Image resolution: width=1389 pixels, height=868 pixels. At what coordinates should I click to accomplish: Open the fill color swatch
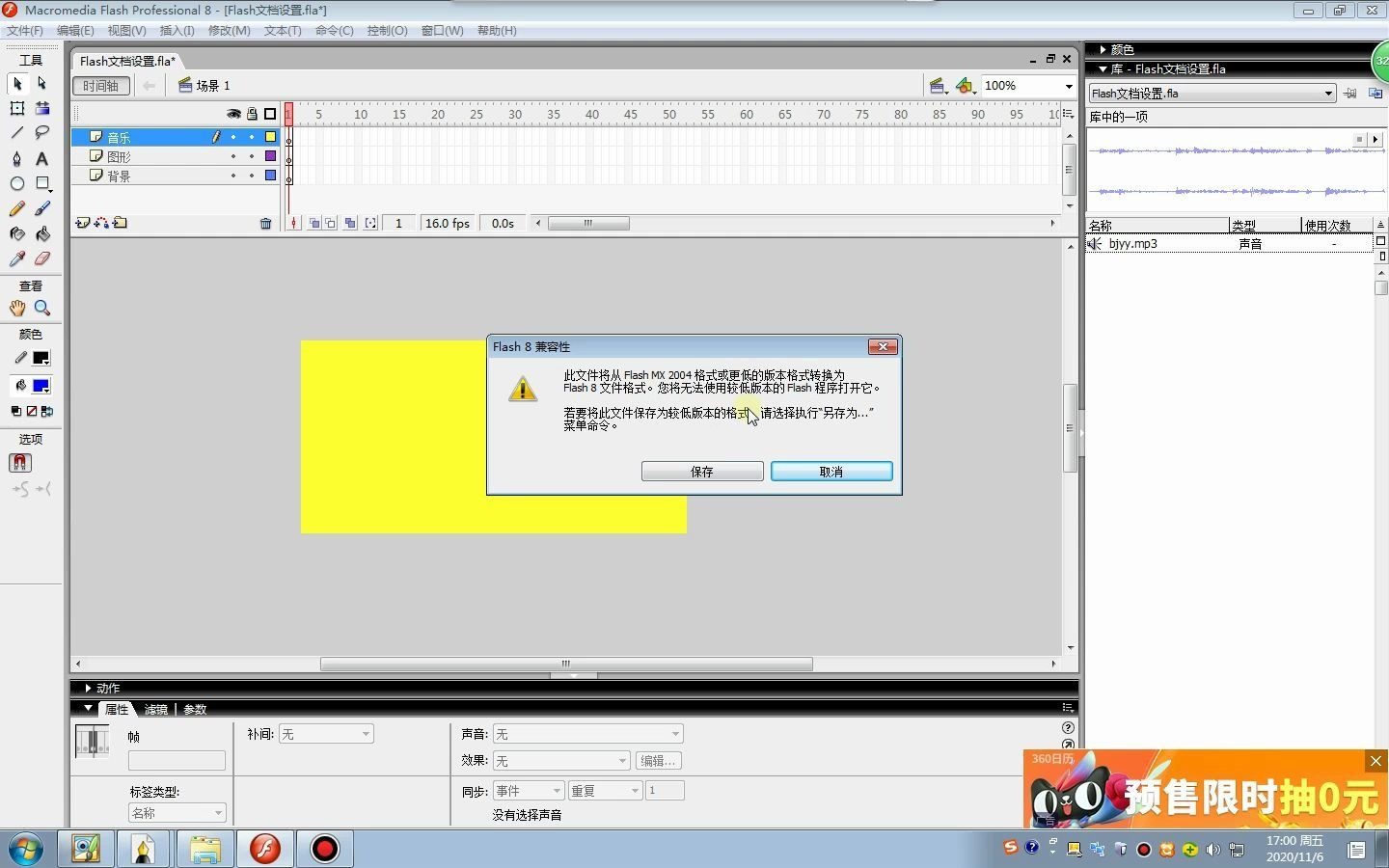41,386
